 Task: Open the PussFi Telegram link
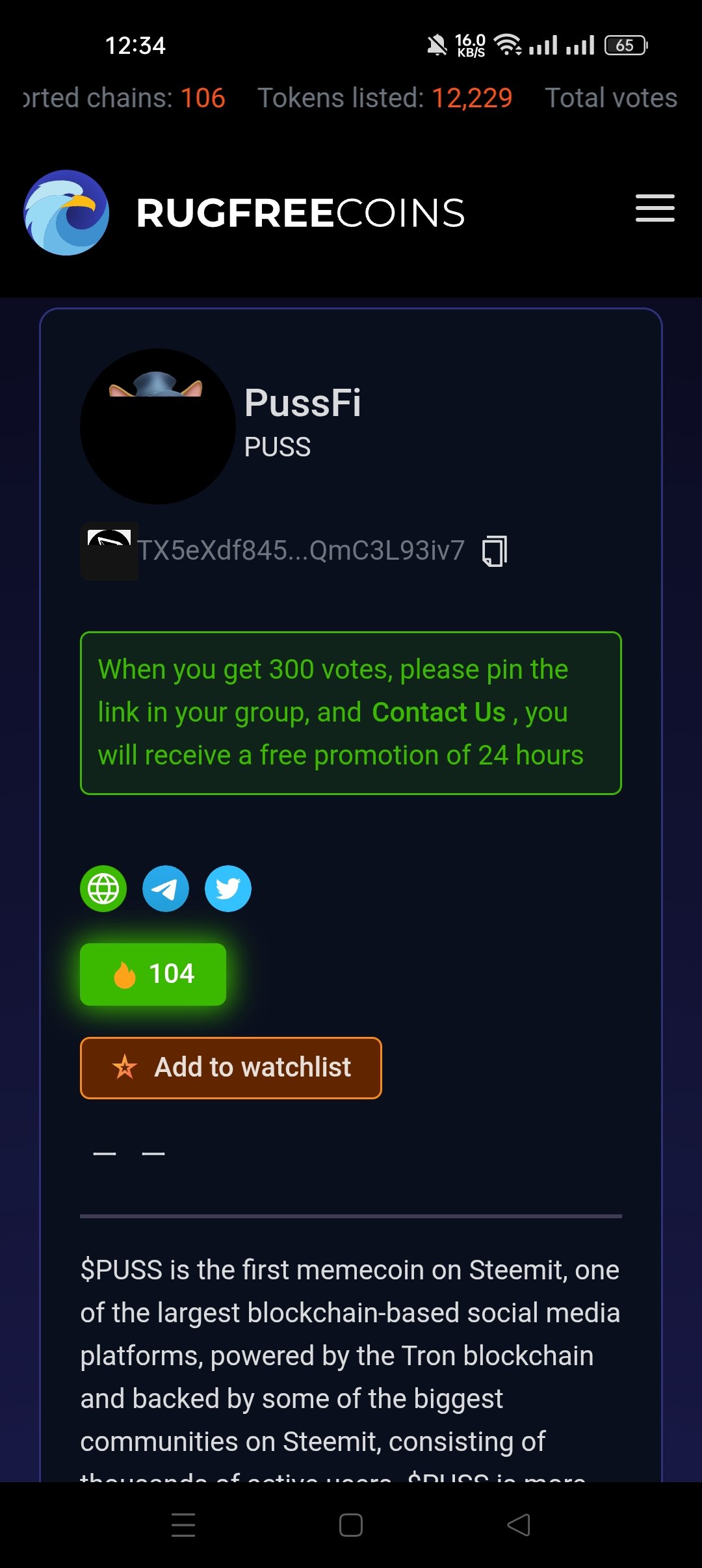(x=166, y=889)
